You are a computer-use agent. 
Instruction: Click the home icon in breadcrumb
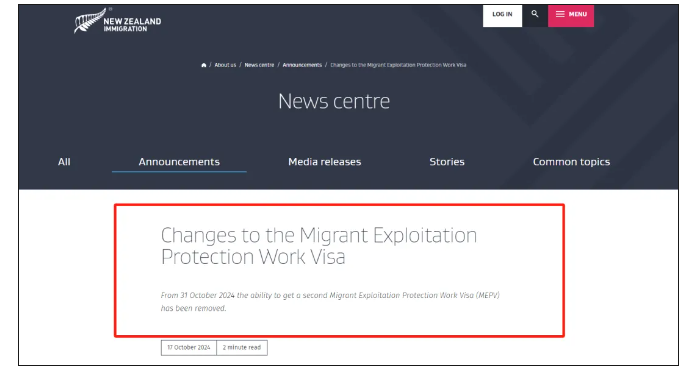[x=203, y=65]
